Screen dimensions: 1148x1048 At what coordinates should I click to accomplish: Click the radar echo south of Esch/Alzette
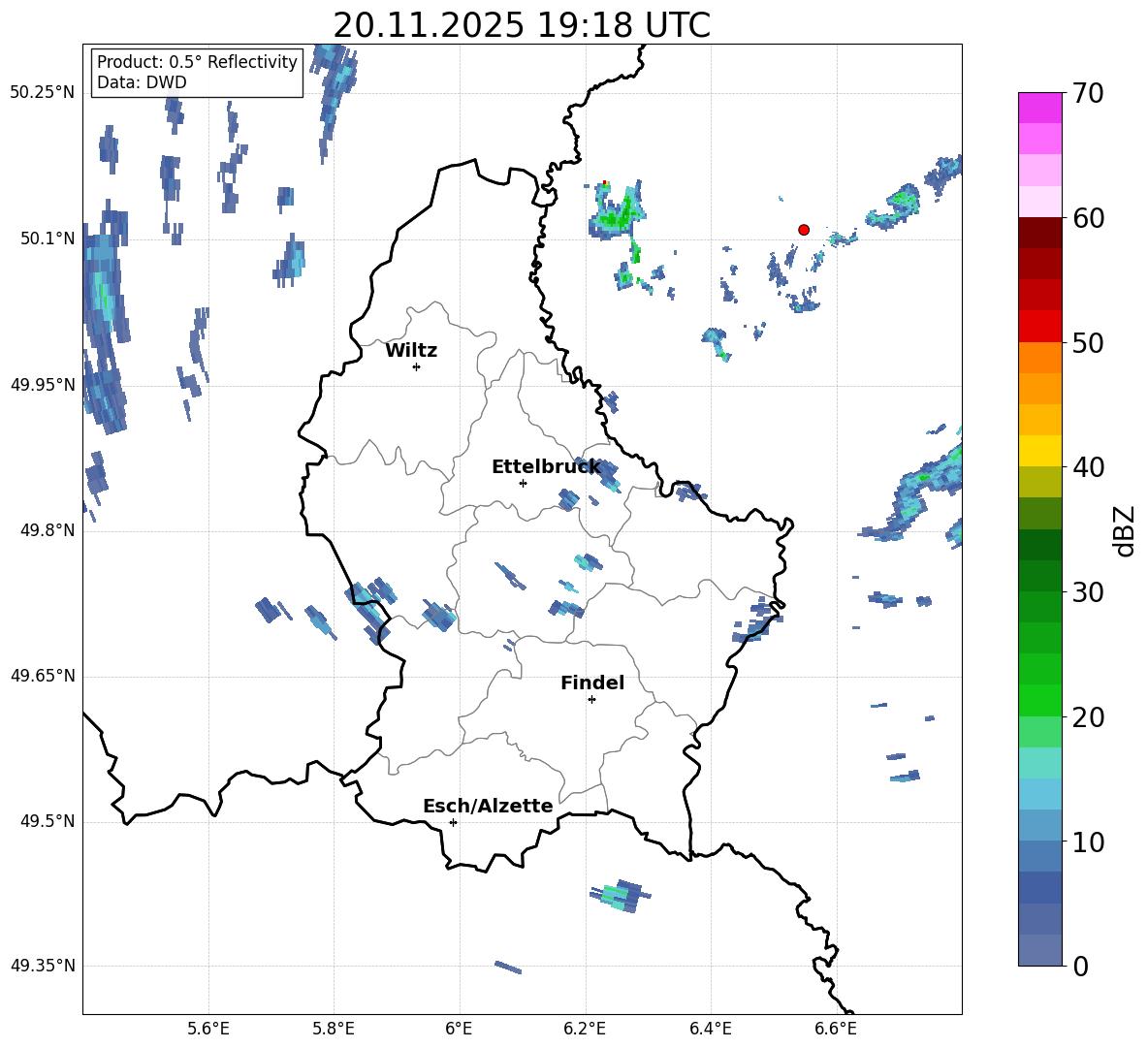(620, 895)
